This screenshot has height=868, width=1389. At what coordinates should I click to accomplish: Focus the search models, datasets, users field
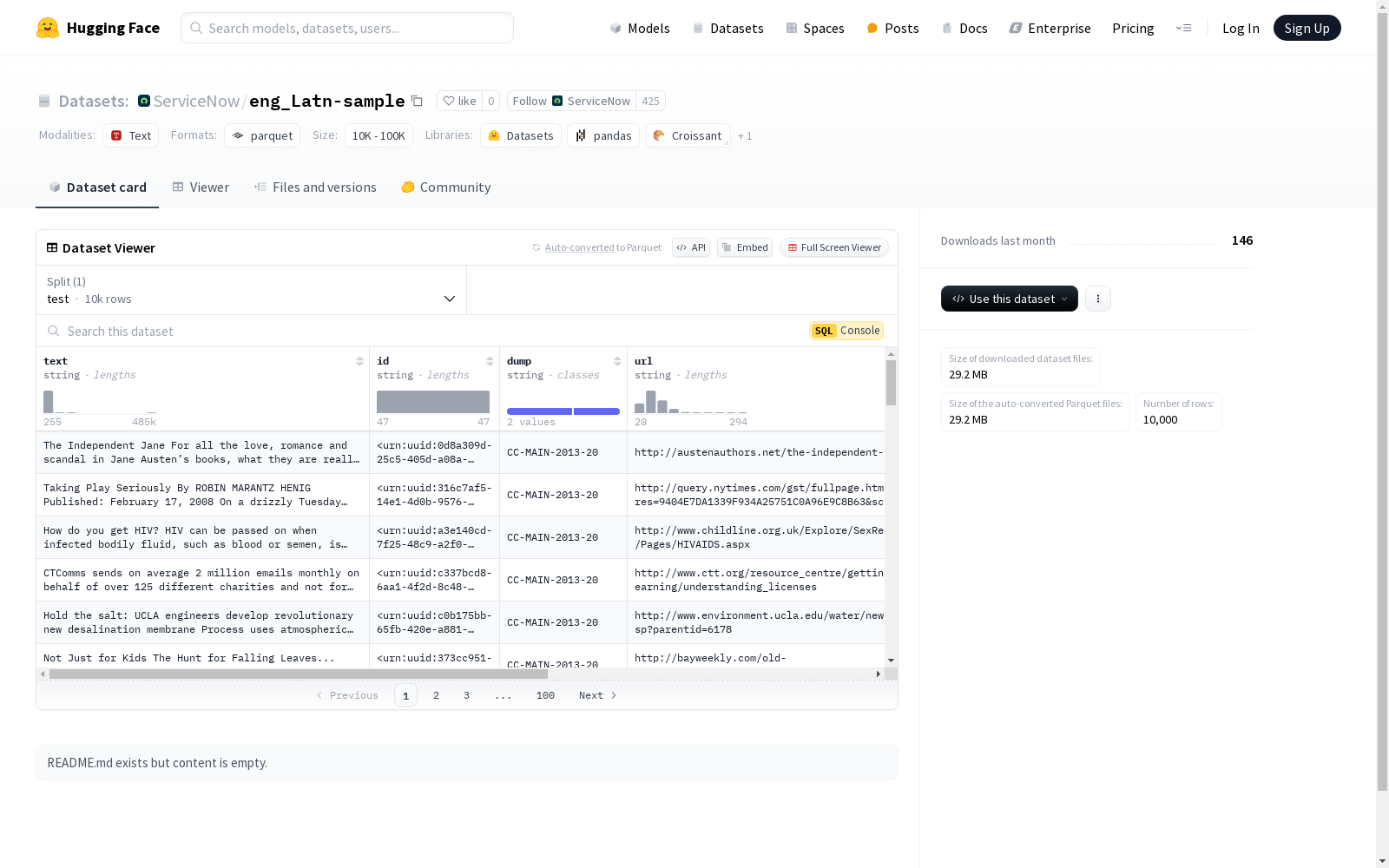(347, 28)
